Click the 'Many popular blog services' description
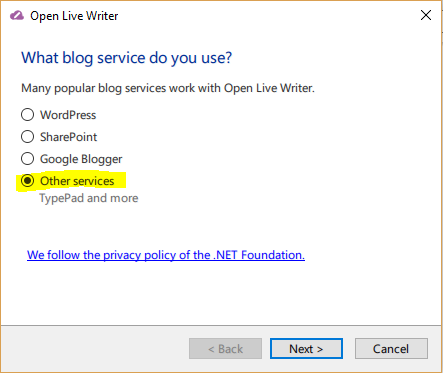The height and width of the screenshot is (373, 443). [x=168, y=88]
